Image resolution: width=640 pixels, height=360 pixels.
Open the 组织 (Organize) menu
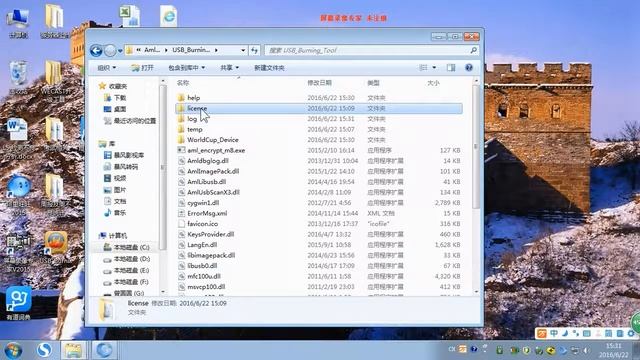(x=107, y=68)
